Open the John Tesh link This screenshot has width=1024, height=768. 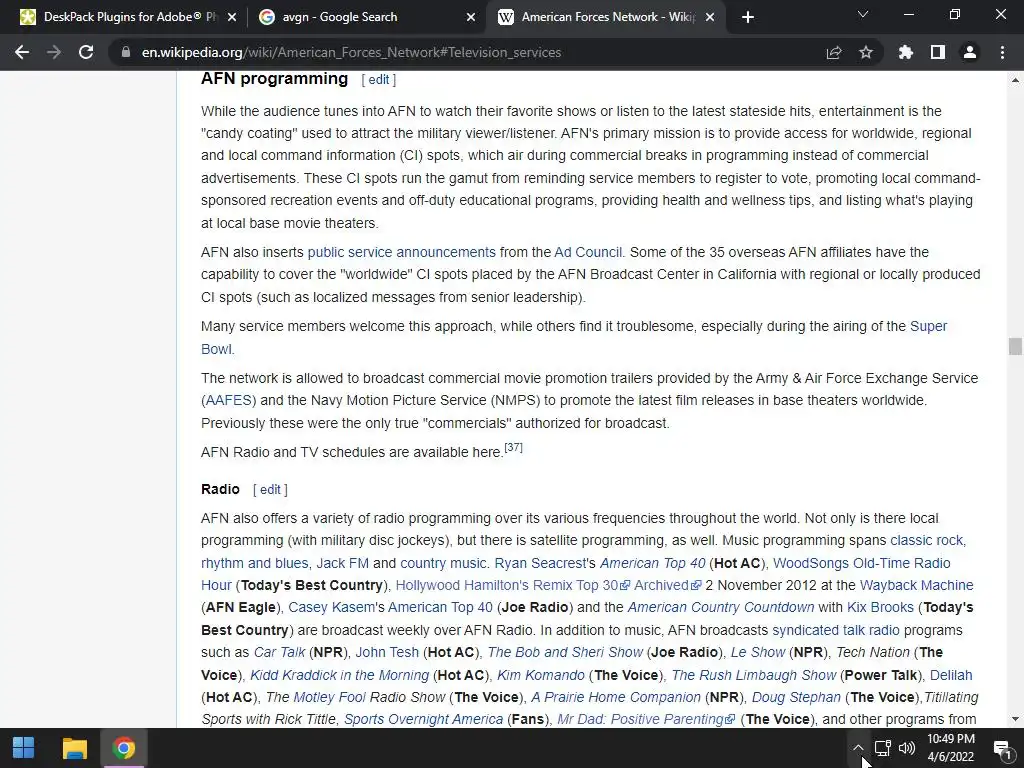click(x=387, y=652)
